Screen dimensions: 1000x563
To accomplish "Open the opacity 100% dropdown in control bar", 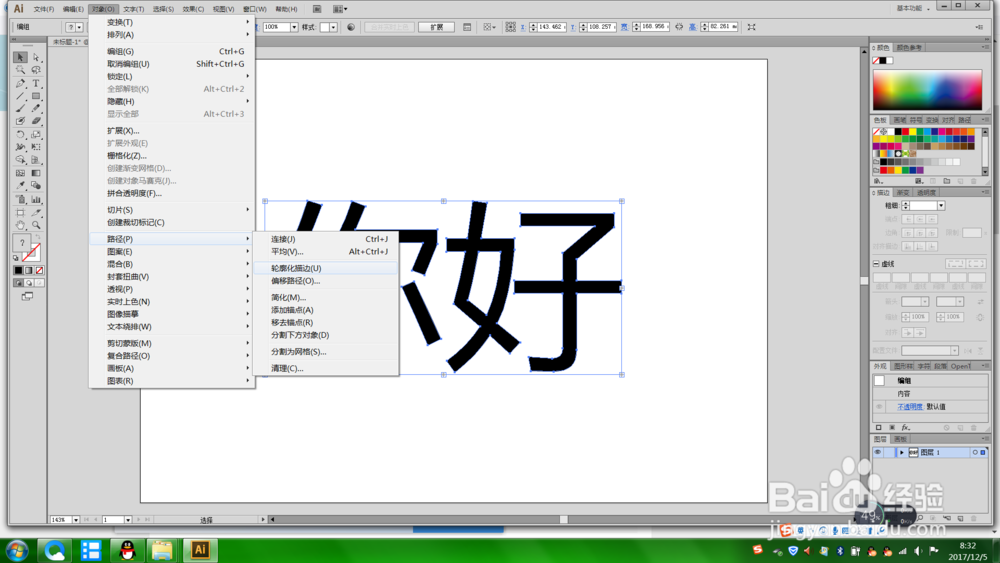I will [x=295, y=27].
